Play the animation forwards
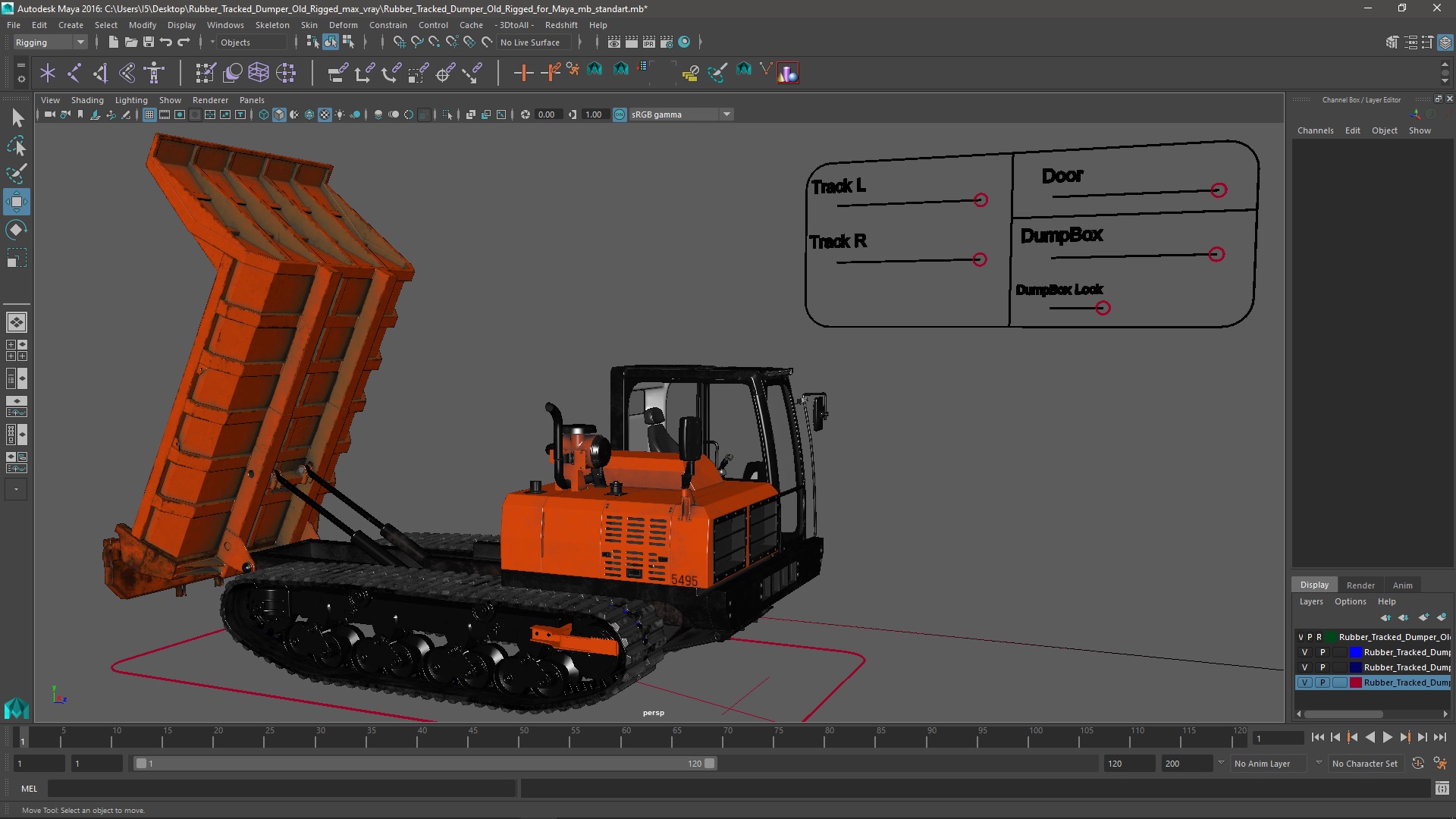Image resolution: width=1456 pixels, height=819 pixels. tap(1387, 737)
